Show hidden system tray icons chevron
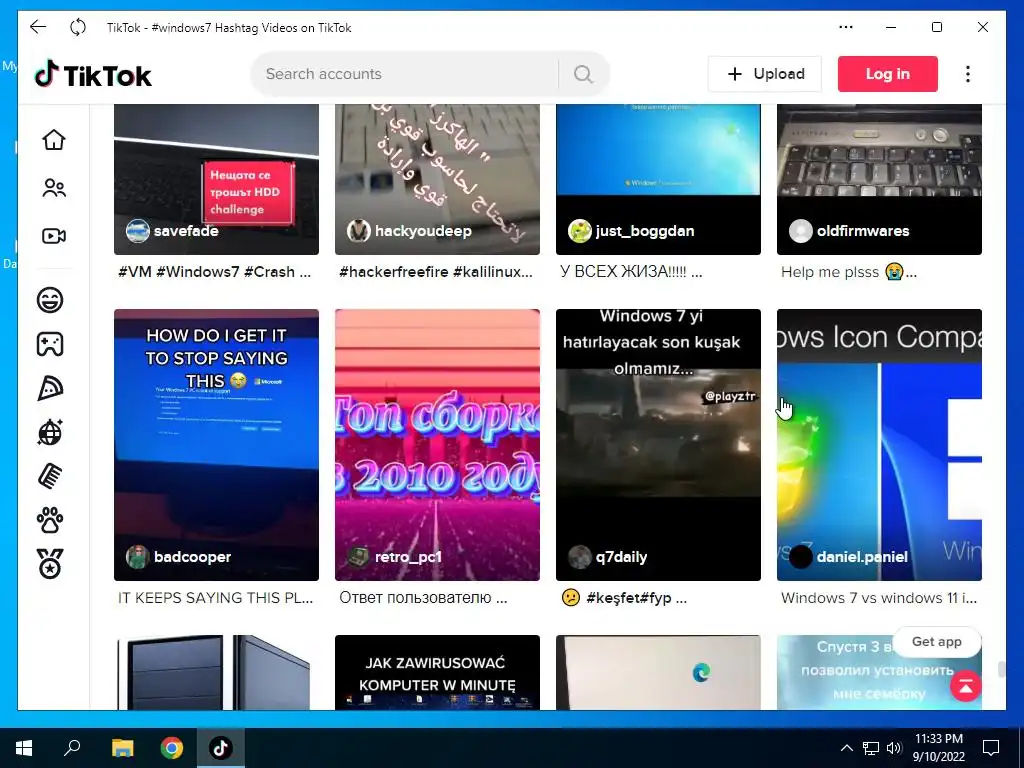This screenshot has width=1024, height=768. tap(846, 748)
